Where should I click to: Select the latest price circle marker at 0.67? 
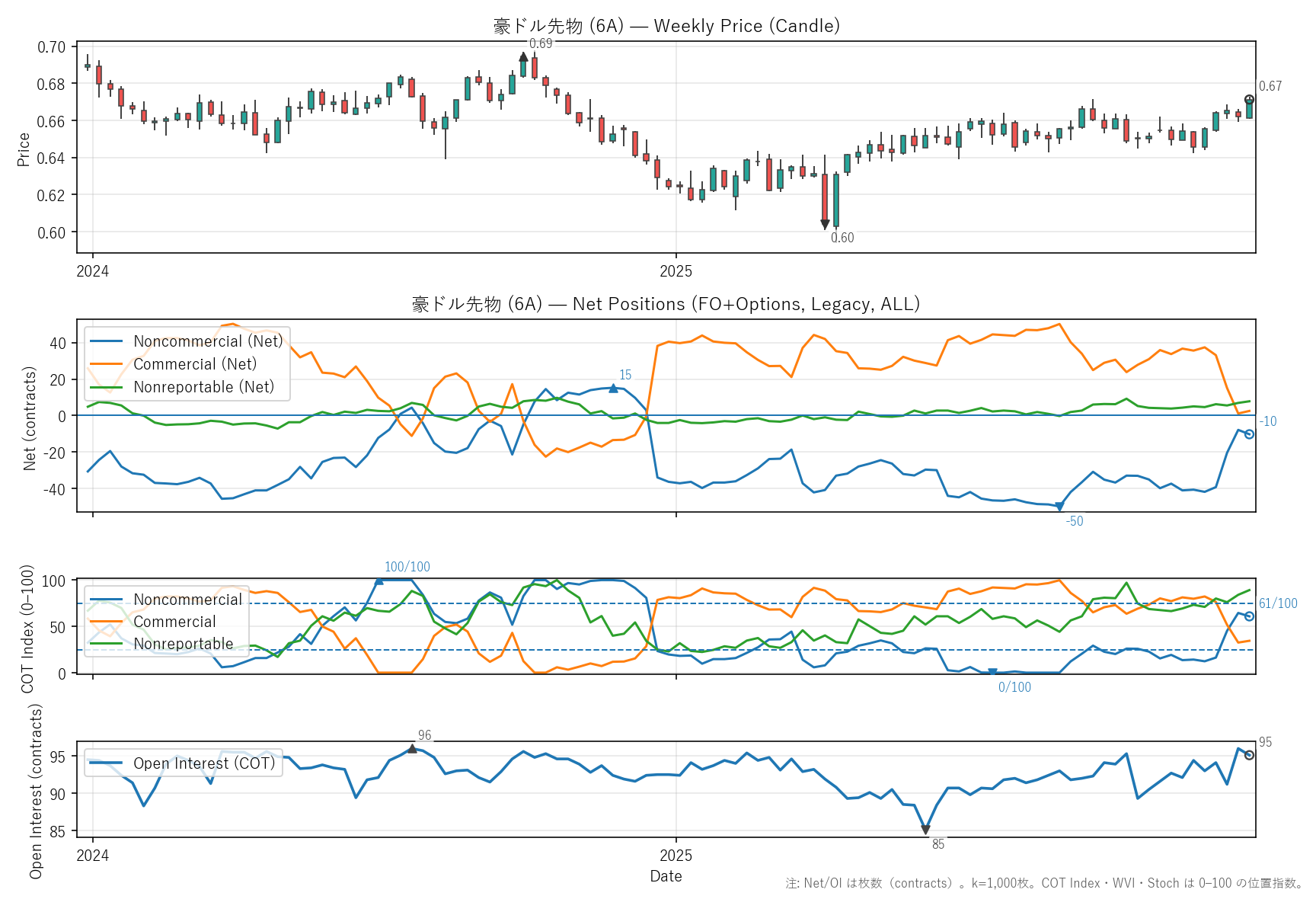[1249, 100]
